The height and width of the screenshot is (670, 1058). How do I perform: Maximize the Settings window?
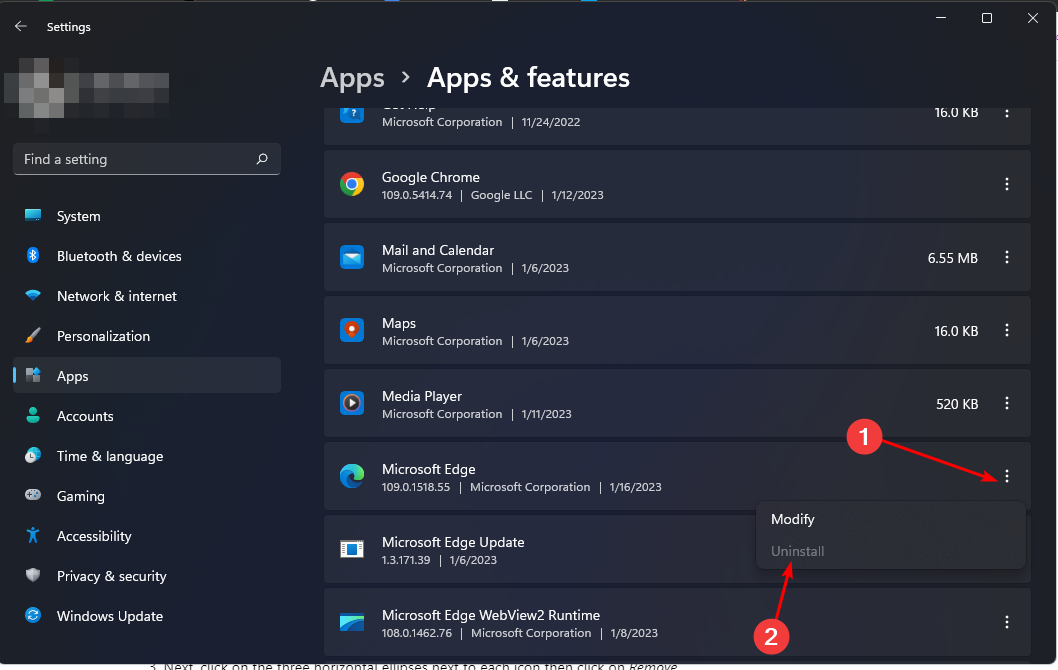[x=986, y=18]
